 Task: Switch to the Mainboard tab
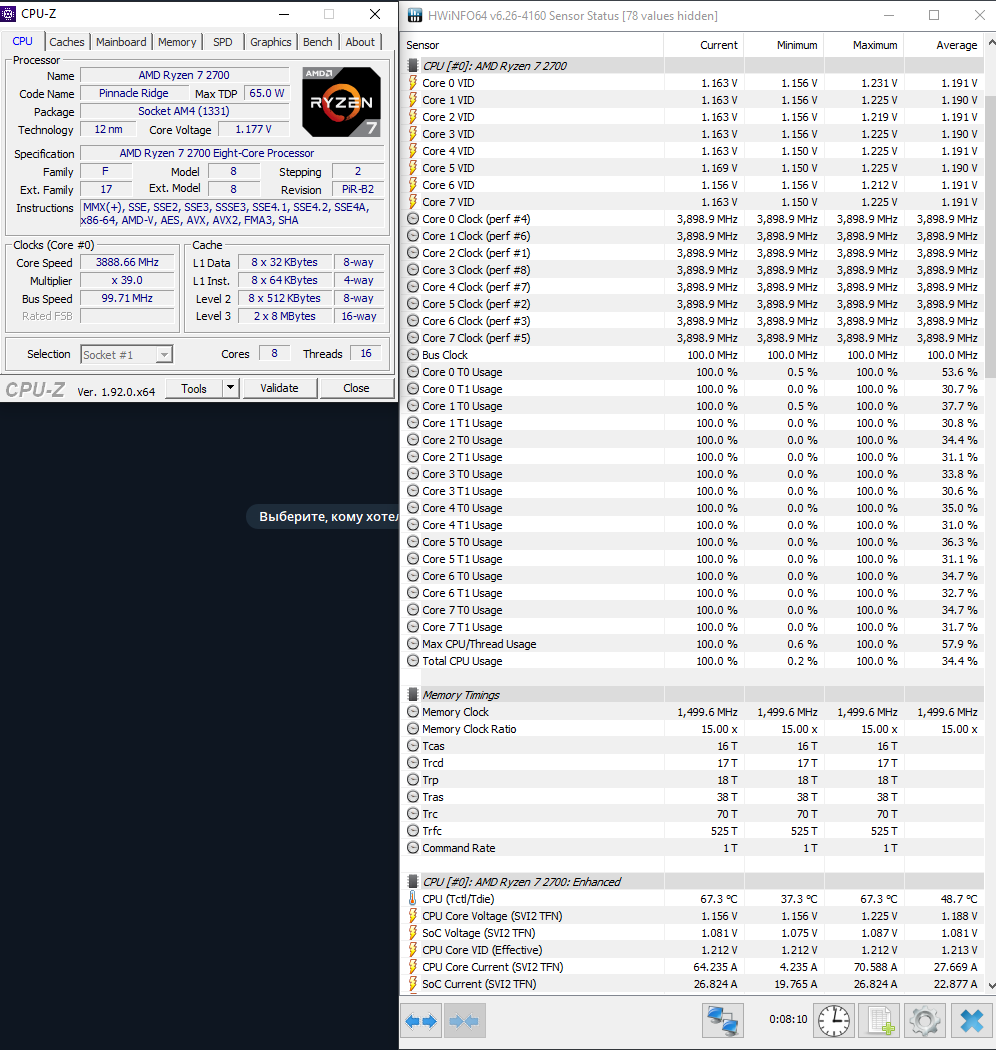tap(121, 42)
